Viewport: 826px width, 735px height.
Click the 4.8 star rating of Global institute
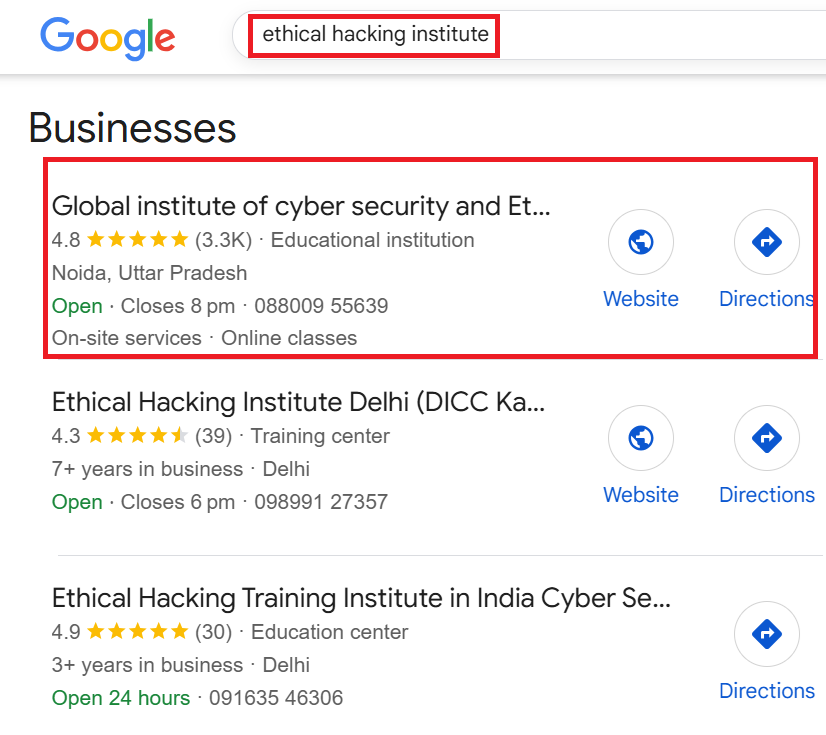tap(137, 240)
